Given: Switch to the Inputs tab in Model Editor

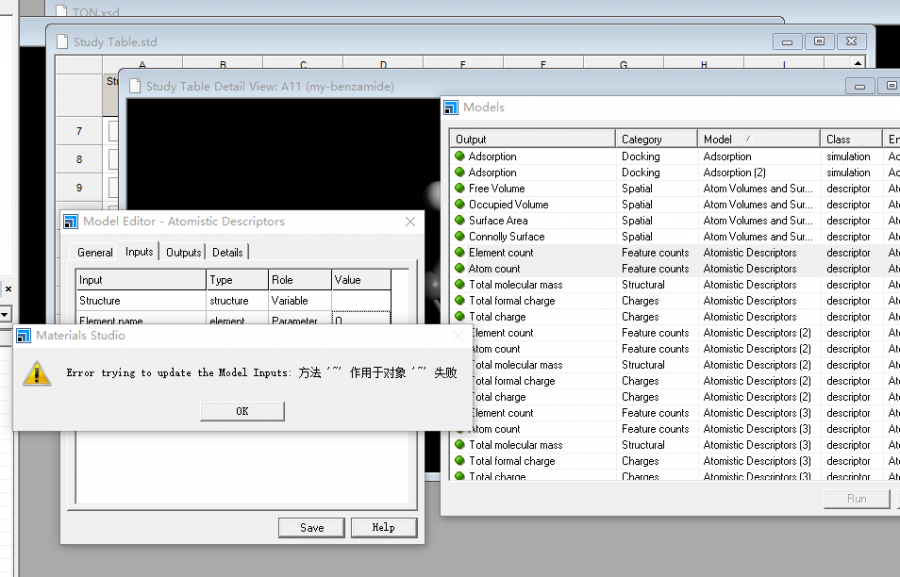Looking at the screenshot, I should (139, 252).
